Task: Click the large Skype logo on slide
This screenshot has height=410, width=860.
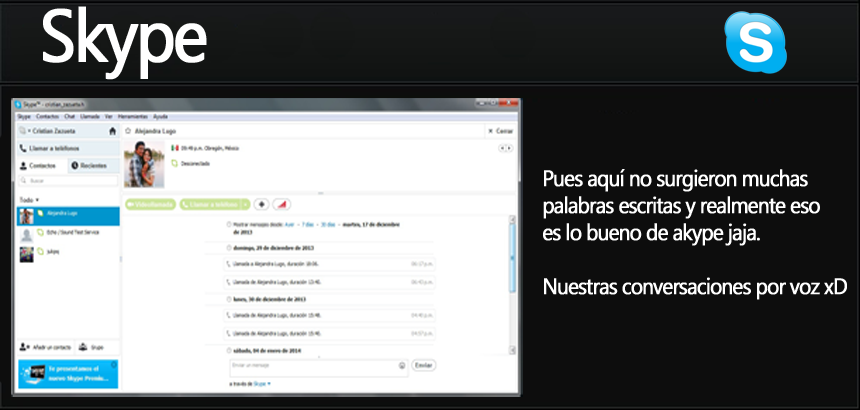Action: [x=755, y=42]
